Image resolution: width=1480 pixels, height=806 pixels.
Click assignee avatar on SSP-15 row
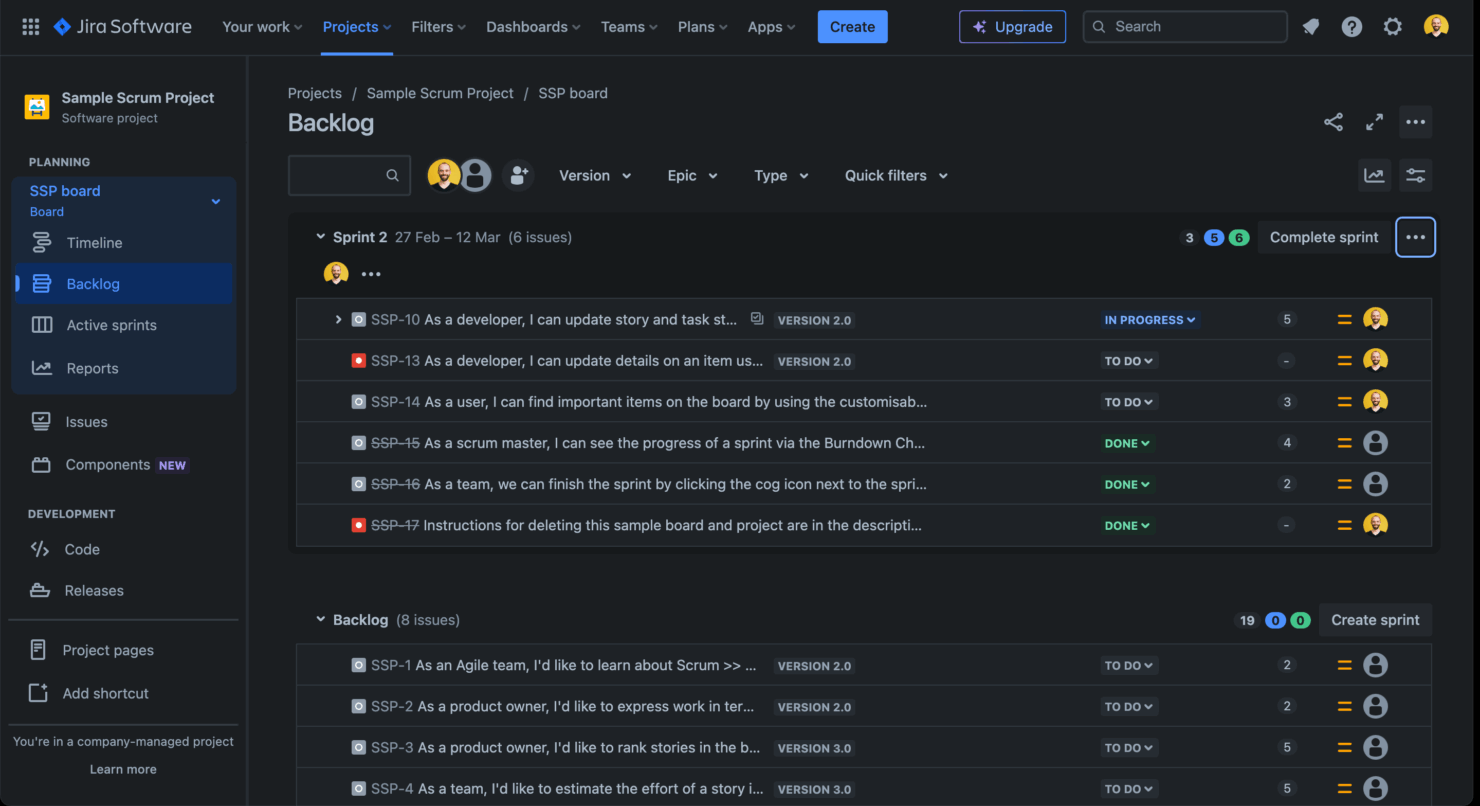tap(1376, 443)
